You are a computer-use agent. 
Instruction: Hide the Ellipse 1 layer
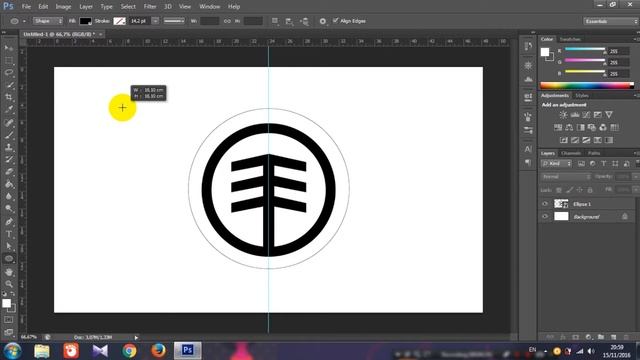click(545, 204)
